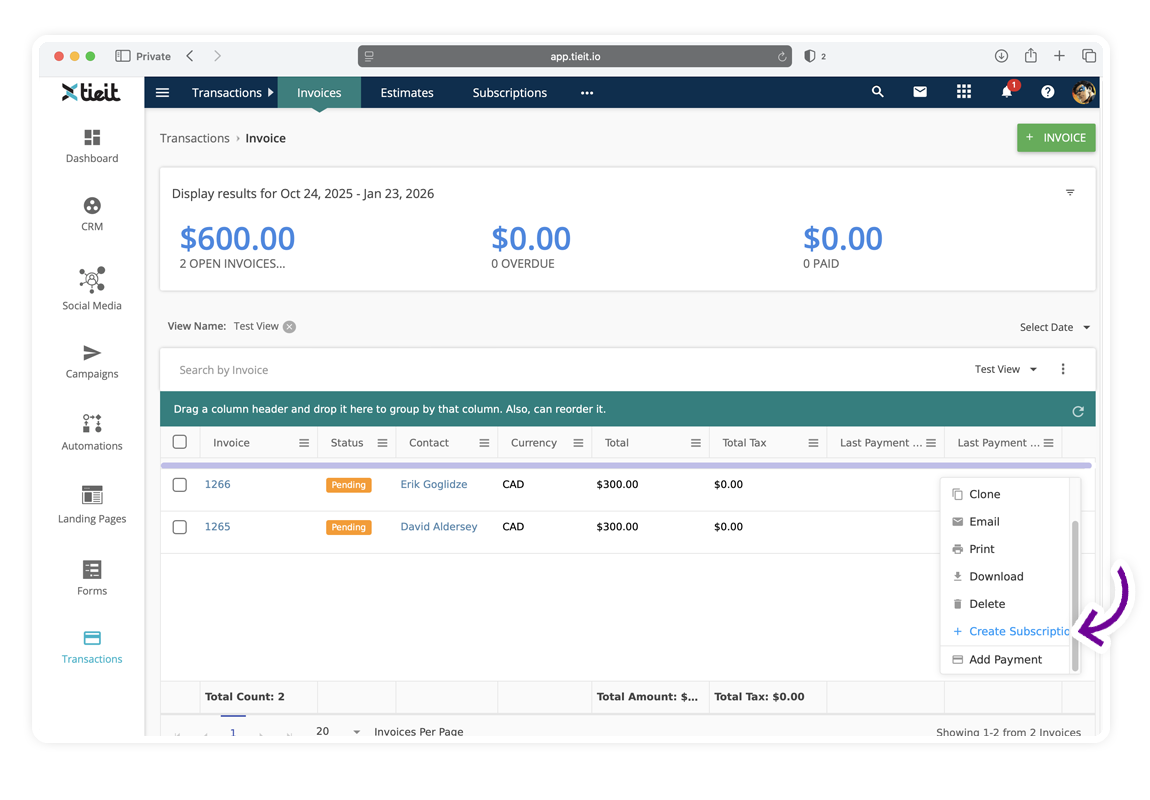The width and height of the screenshot is (1150, 800).
Task: Open the filter icon in results panel
Action: click(x=1070, y=193)
